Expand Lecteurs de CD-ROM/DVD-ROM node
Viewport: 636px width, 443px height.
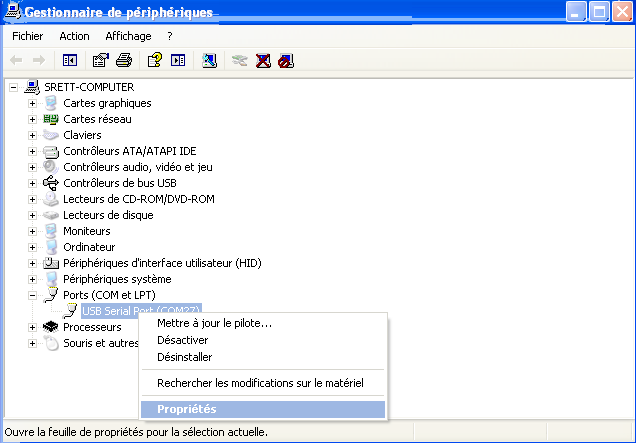pyautogui.click(x=32, y=199)
